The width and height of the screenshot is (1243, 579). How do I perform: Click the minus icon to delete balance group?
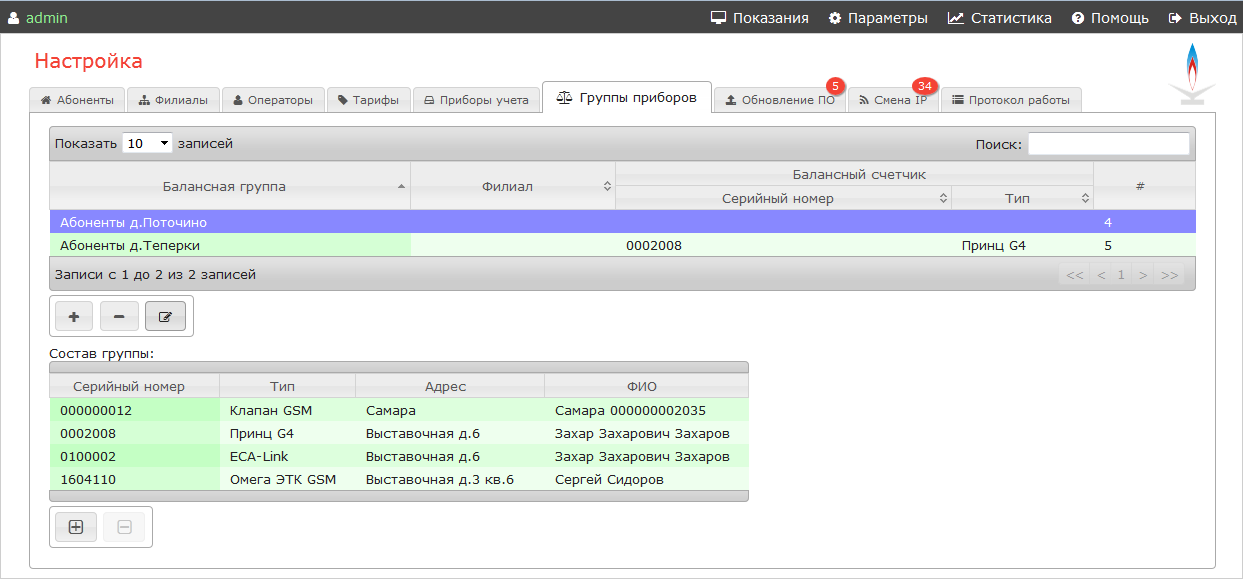pyautogui.click(x=119, y=316)
